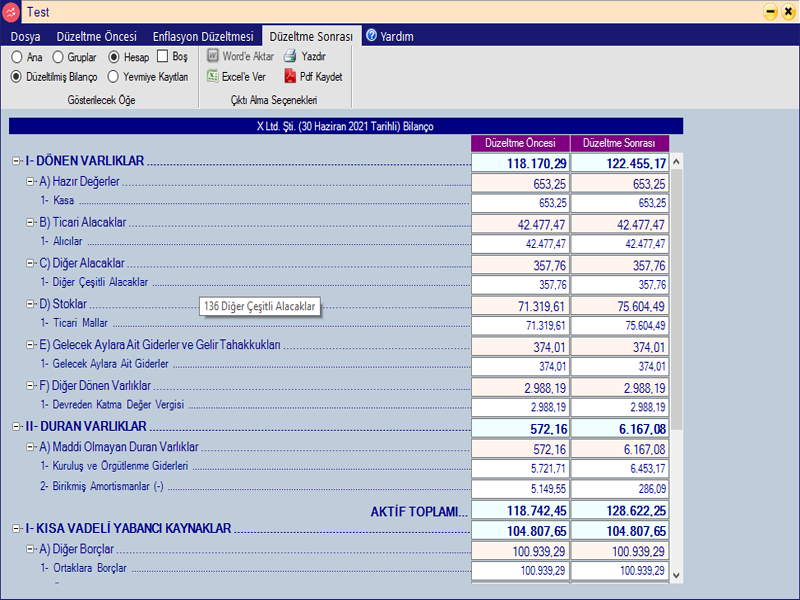
Task: Click the Excel'e Ver spreadsheet icon
Action: (x=213, y=77)
